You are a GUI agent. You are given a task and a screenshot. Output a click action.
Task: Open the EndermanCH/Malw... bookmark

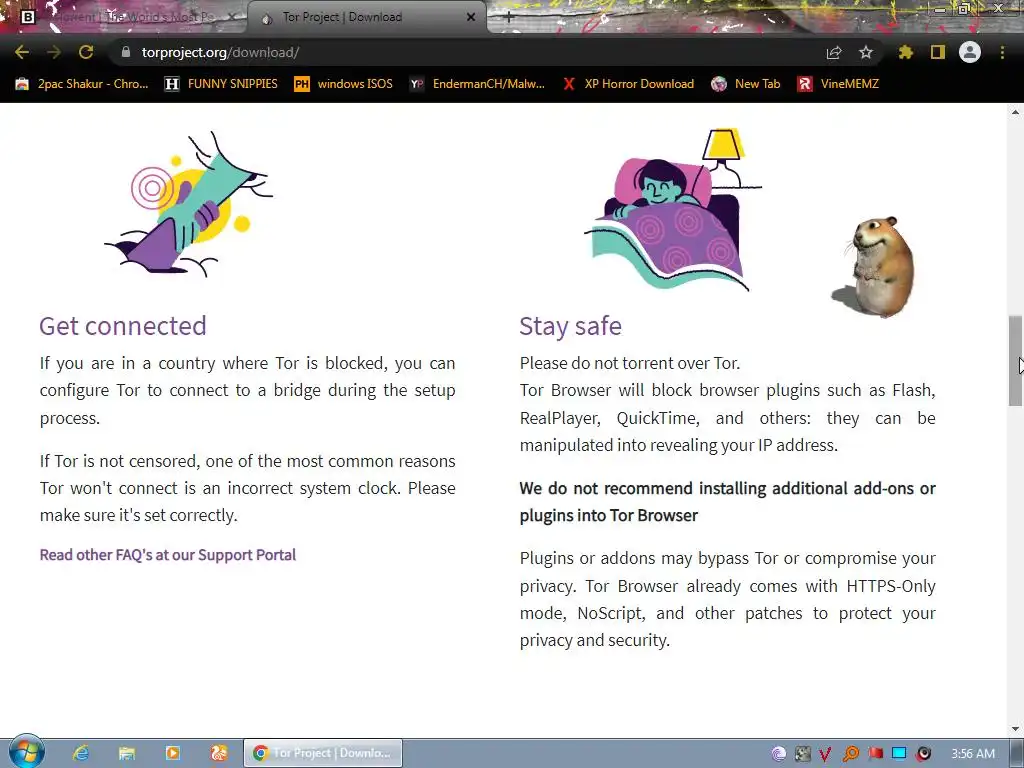pyautogui.click(x=477, y=84)
